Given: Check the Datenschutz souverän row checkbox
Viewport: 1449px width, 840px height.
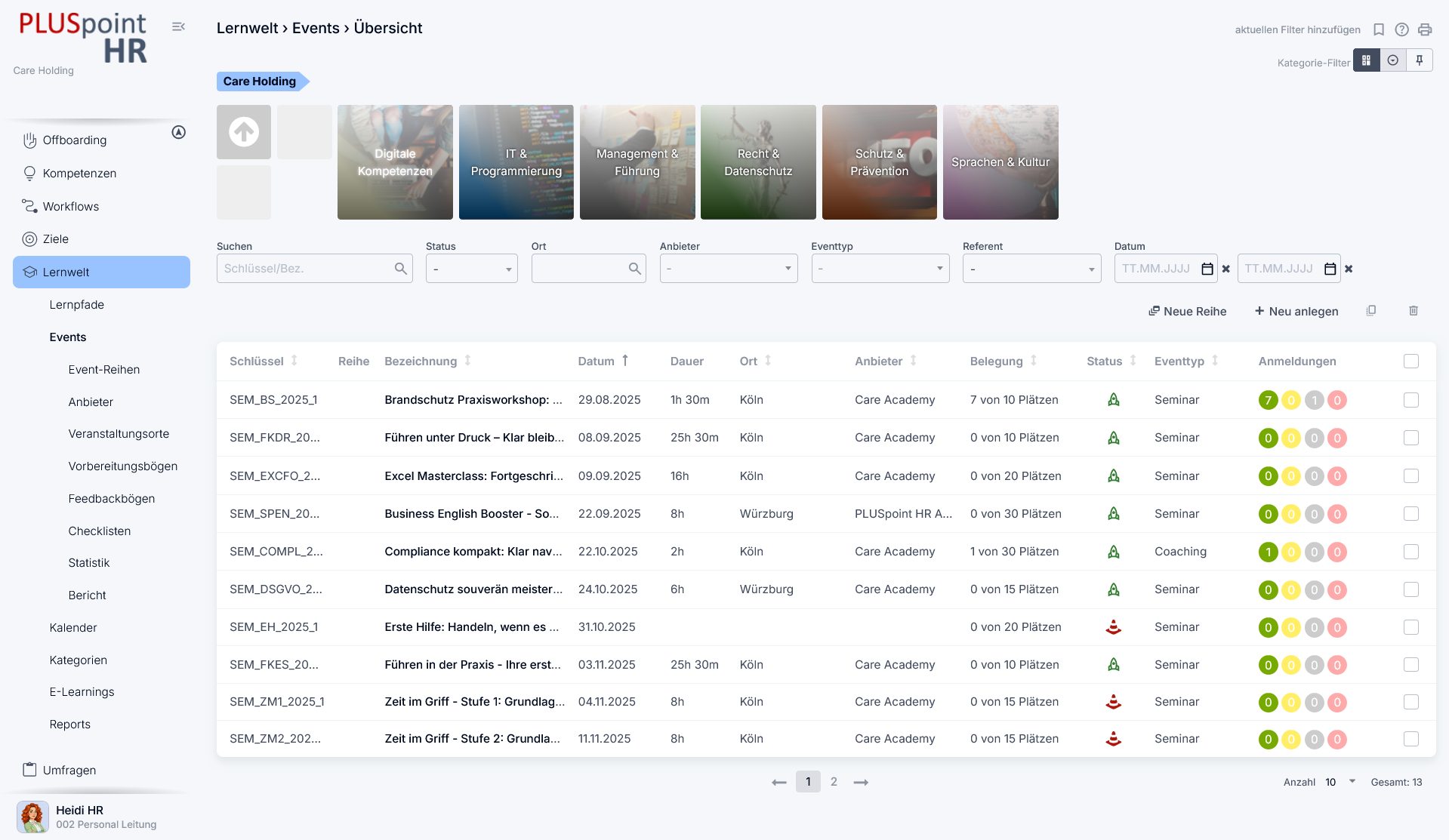Looking at the screenshot, I should pos(1411,589).
